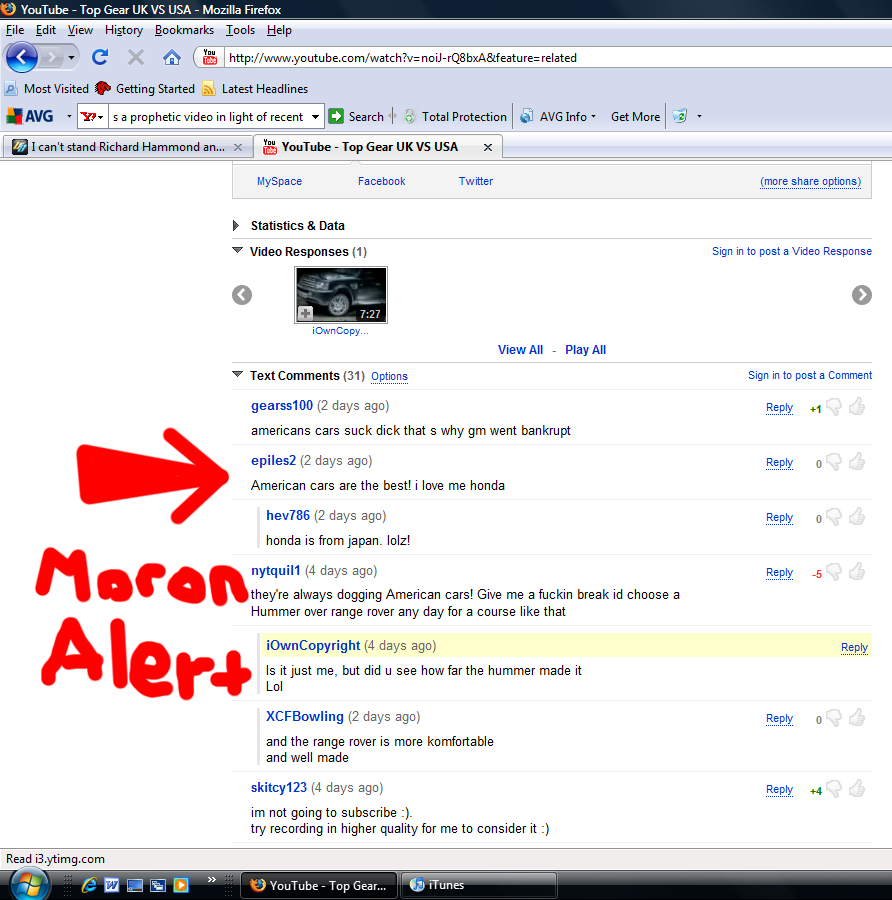Thumbs up hev786's comment
The width and height of the screenshot is (892, 900).
[857, 517]
